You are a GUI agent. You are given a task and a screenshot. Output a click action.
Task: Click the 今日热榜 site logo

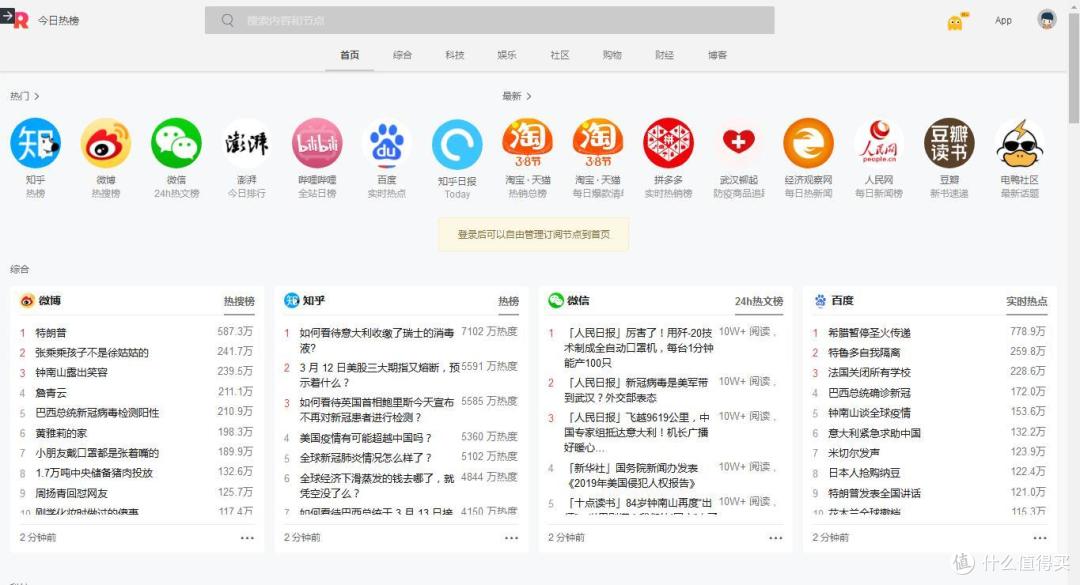21,21
